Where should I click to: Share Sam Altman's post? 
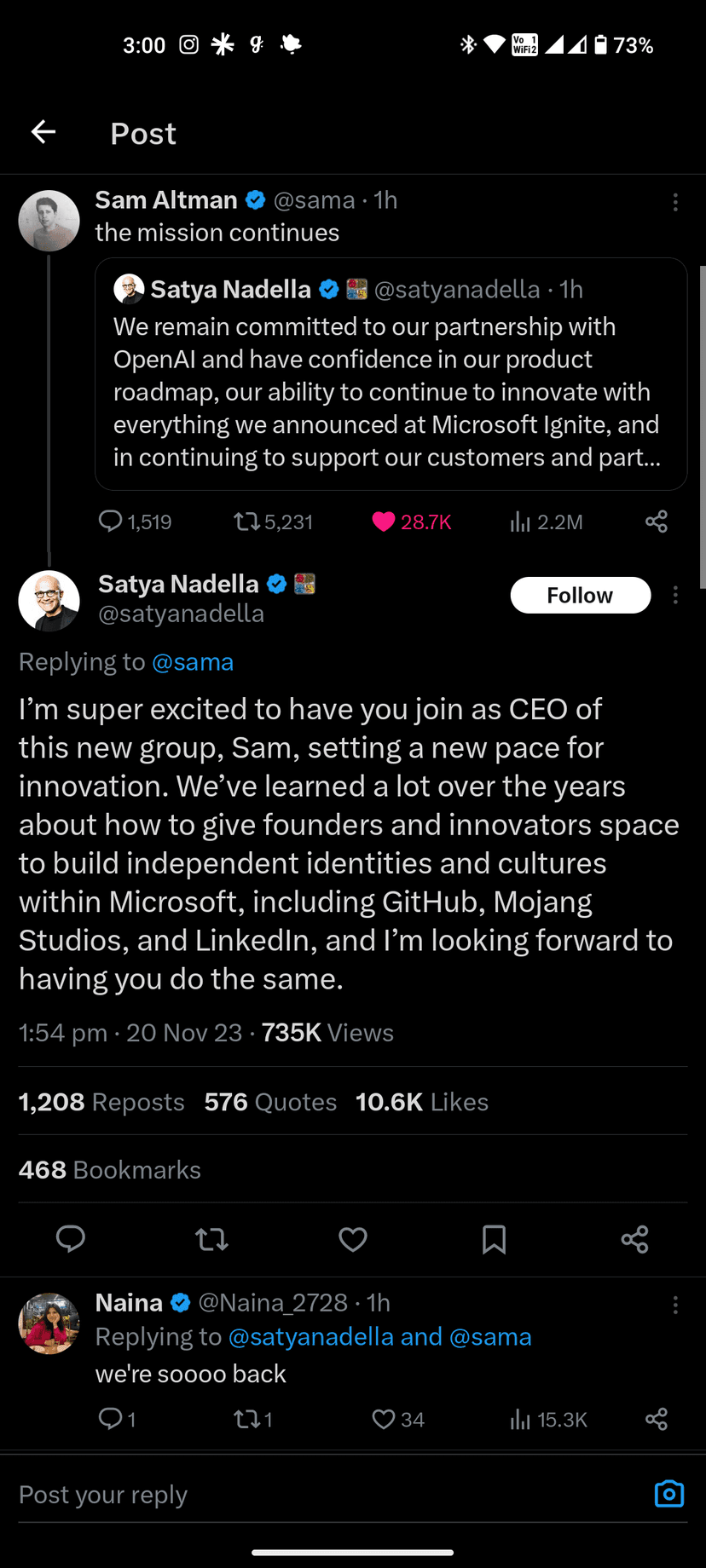pos(657,522)
